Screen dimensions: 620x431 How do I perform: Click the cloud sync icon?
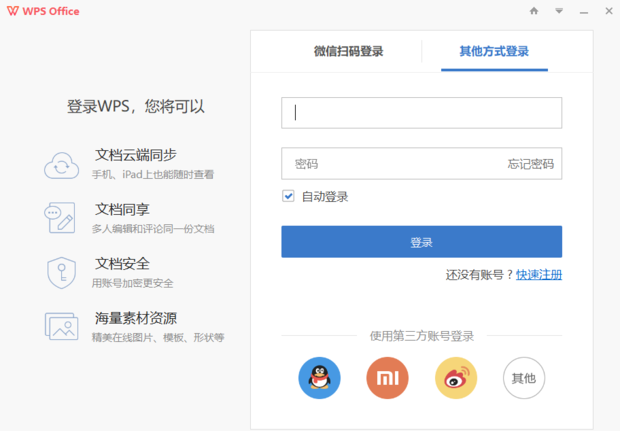pyautogui.click(x=61, y=166)
